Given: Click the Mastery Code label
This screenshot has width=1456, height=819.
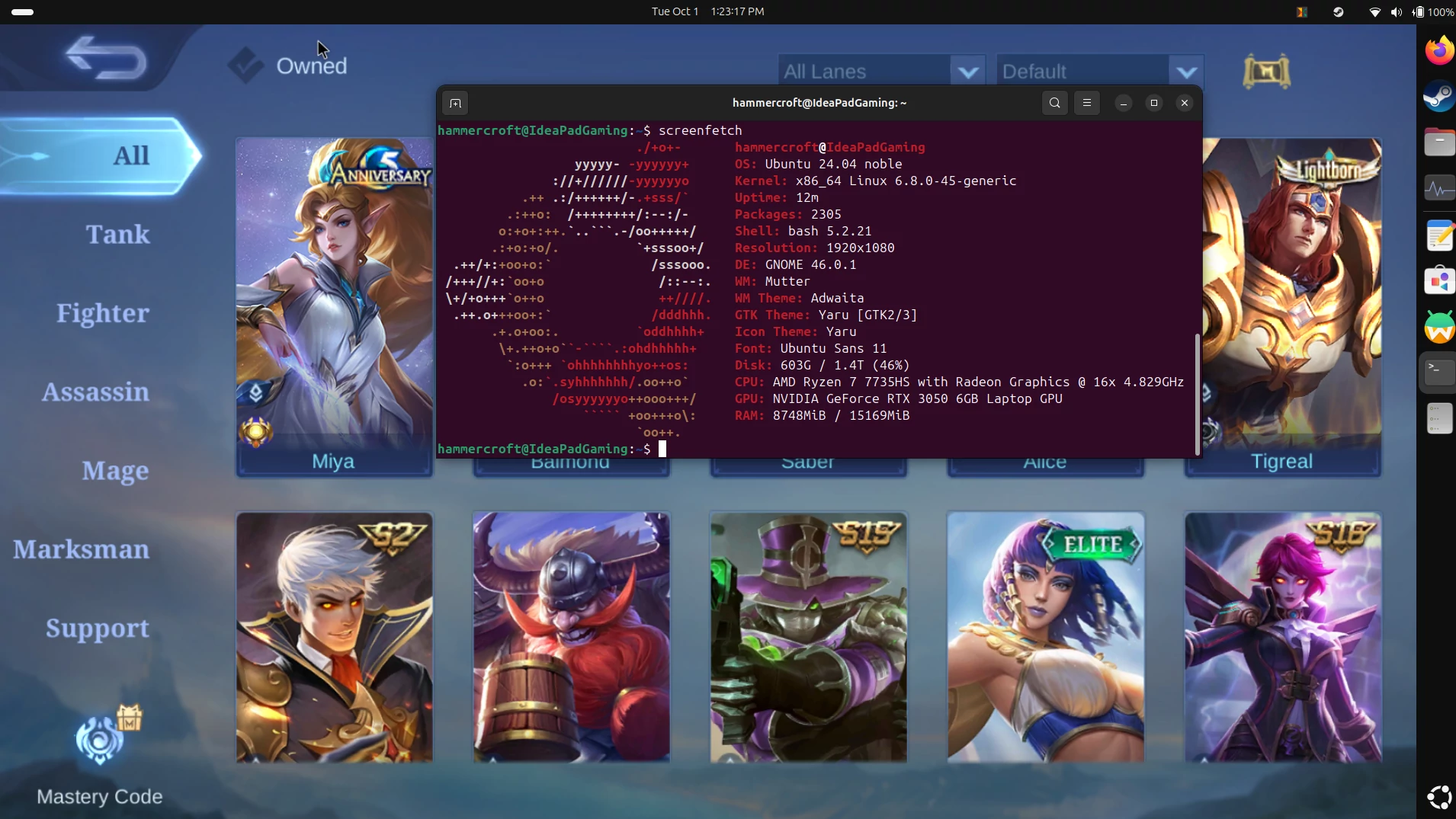Looking at the screenshot, I should pos(100,796).
